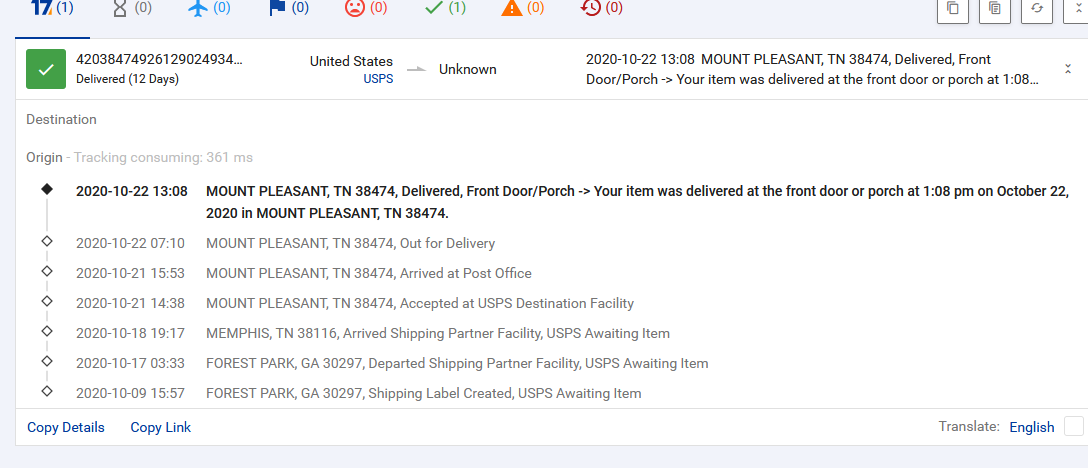Click the Copy Link link

click(x=161, y=427)
